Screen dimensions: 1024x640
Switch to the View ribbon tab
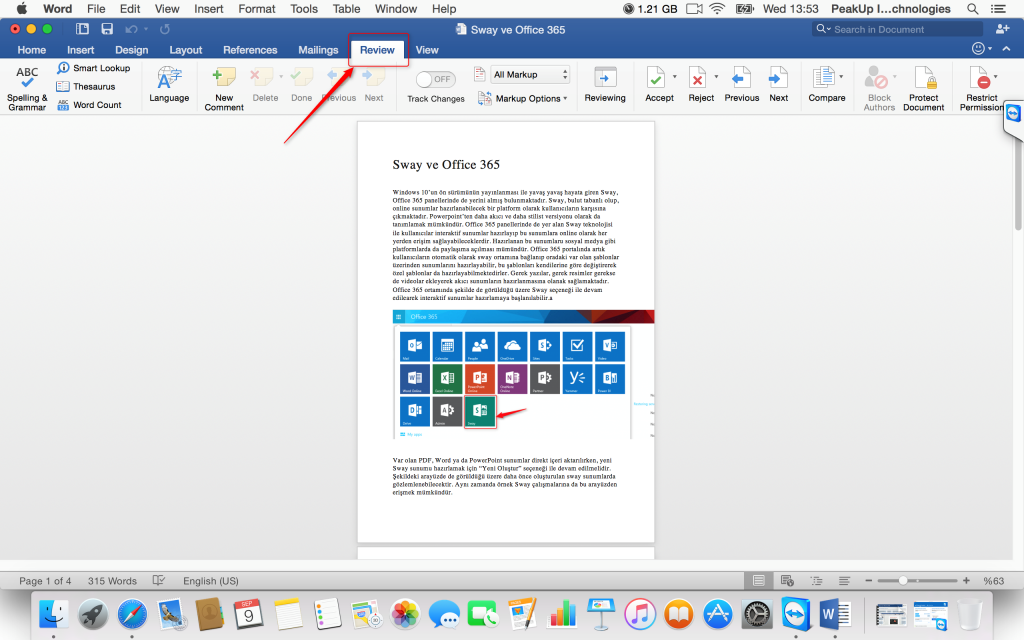tap(427, 50)
